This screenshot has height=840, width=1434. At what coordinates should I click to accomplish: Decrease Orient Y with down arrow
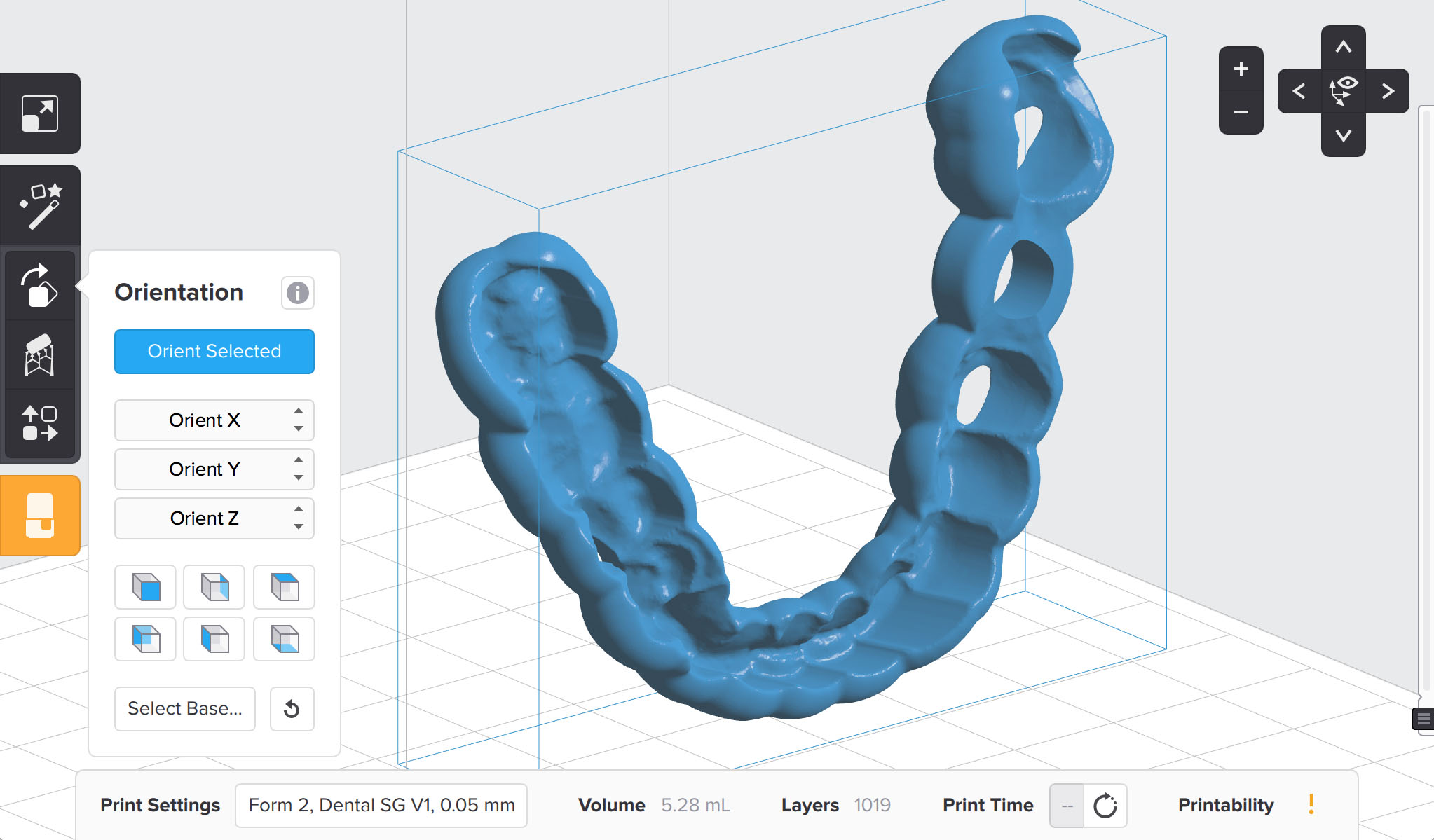299,478
